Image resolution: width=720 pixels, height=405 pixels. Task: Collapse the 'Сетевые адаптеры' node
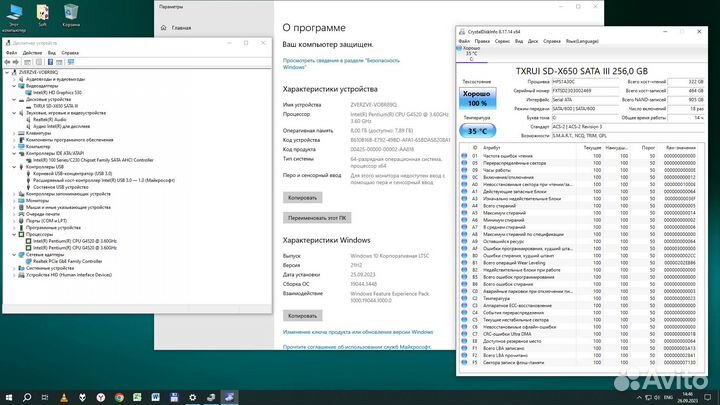(x=14, y=254)
